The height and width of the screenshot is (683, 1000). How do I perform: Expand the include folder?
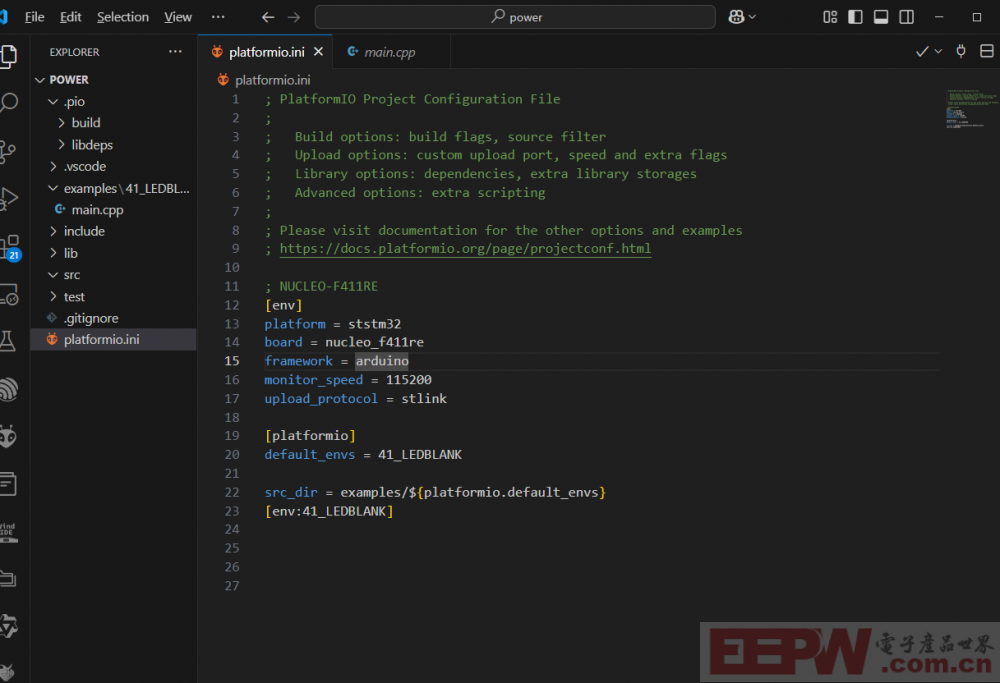click(x=114, y=231)
